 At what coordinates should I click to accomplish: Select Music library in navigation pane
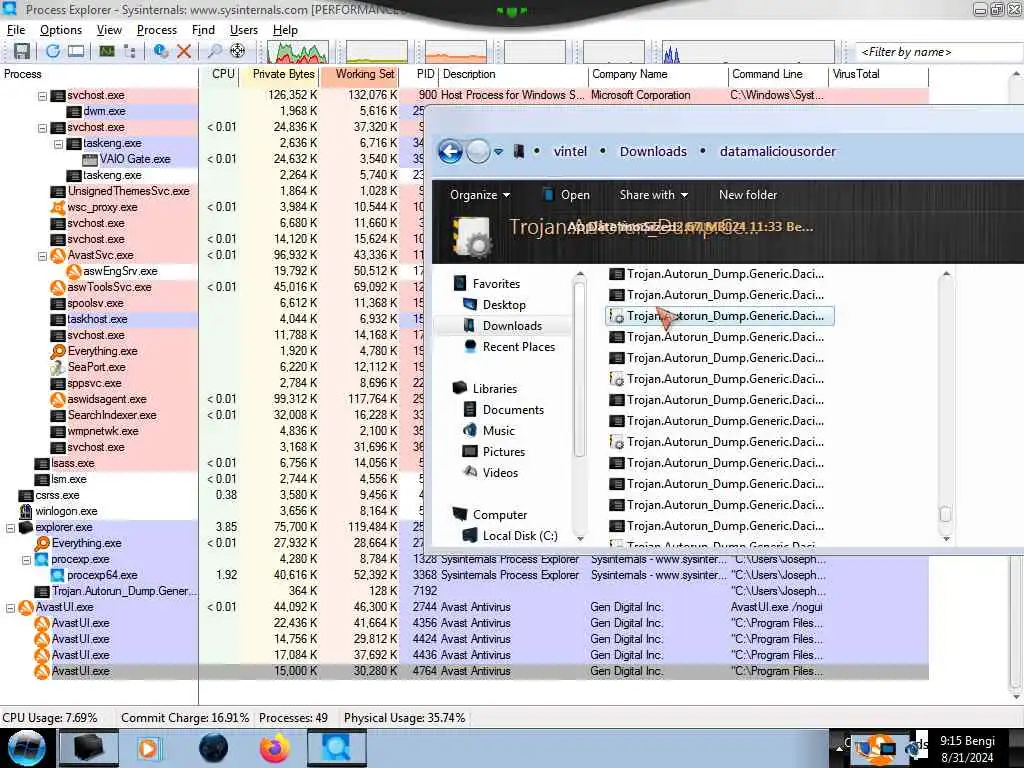(x=498, y=430)
